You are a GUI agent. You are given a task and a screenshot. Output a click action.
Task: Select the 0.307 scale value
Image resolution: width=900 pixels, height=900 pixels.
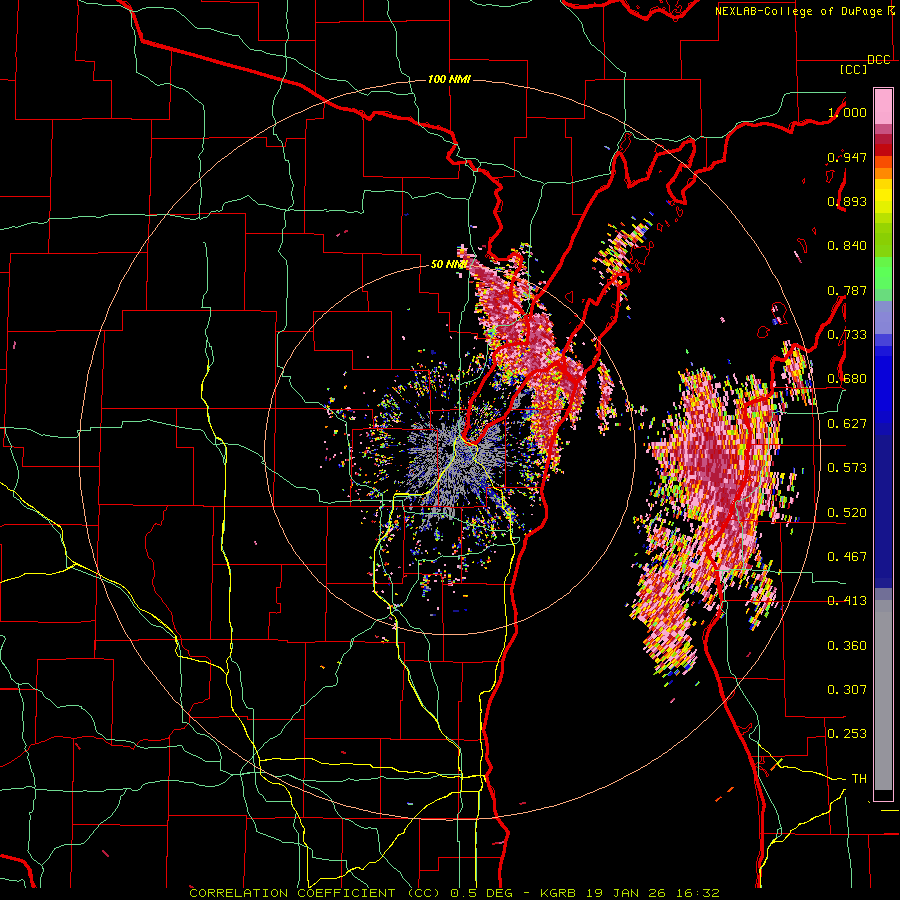point(847,690)
